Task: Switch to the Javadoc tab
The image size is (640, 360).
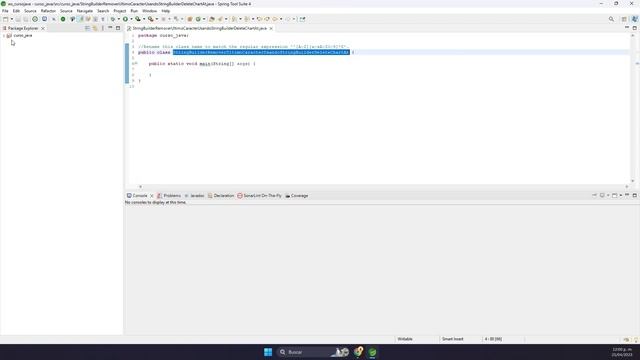Action: 194,196
